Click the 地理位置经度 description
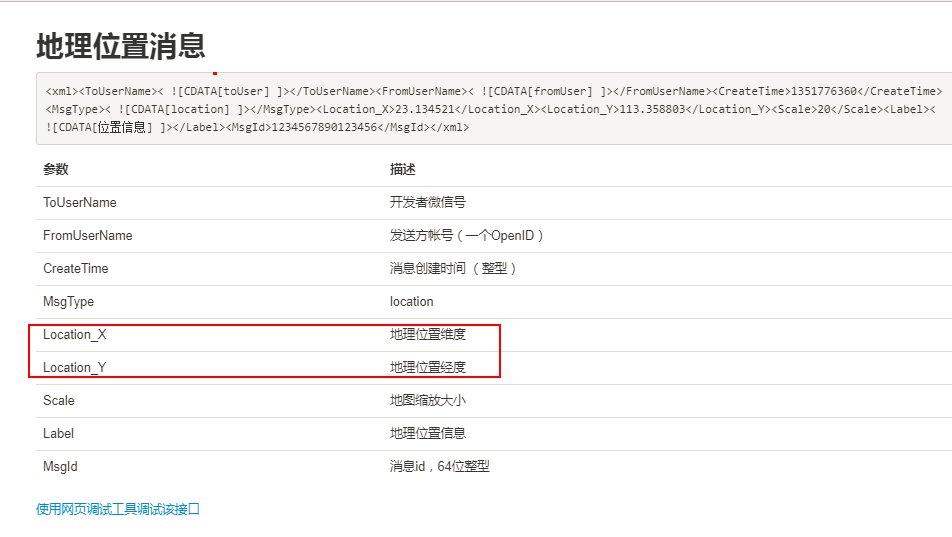This screenshot has height=537, width=952. [428, 367]
